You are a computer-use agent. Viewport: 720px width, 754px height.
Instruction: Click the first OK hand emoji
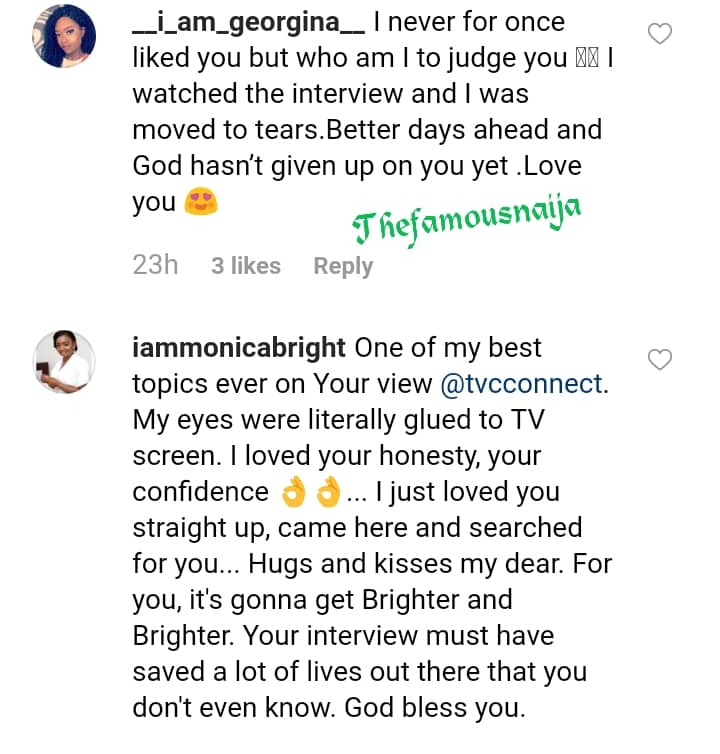293,493
